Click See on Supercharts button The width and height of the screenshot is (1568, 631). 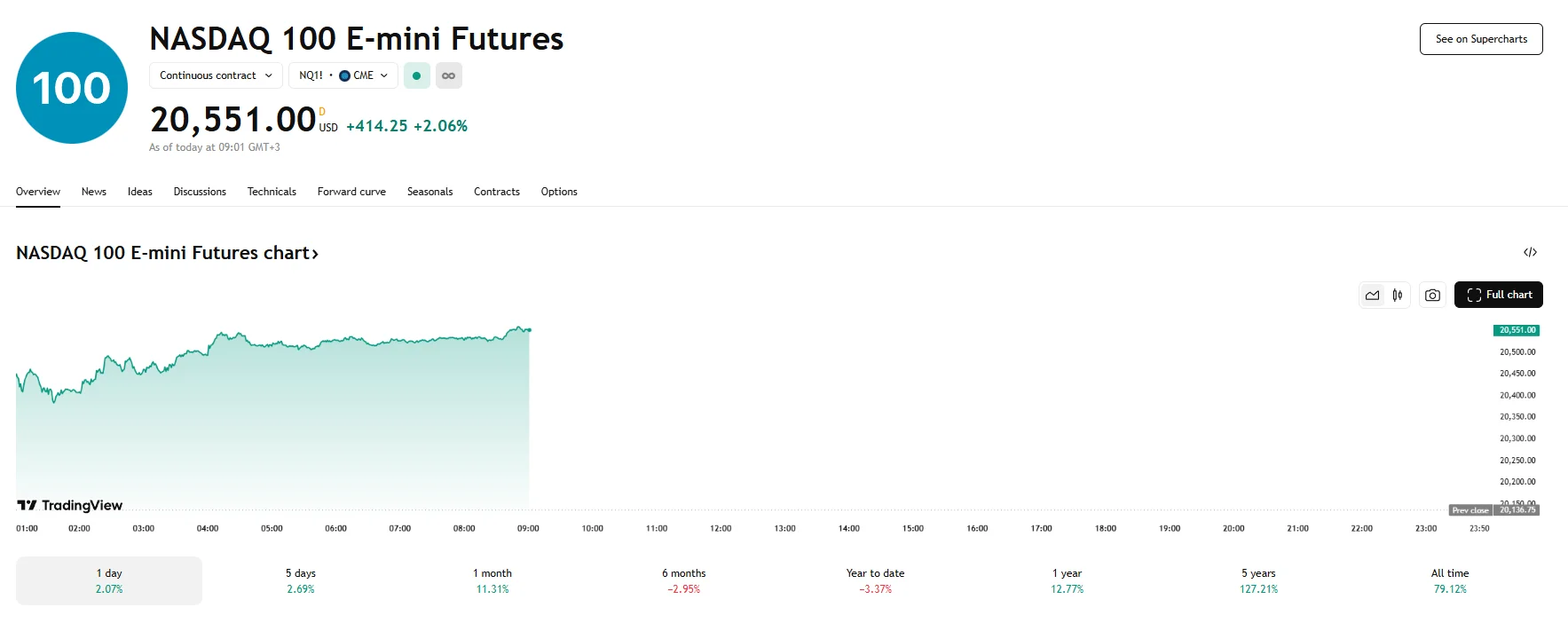[1480, 39]
